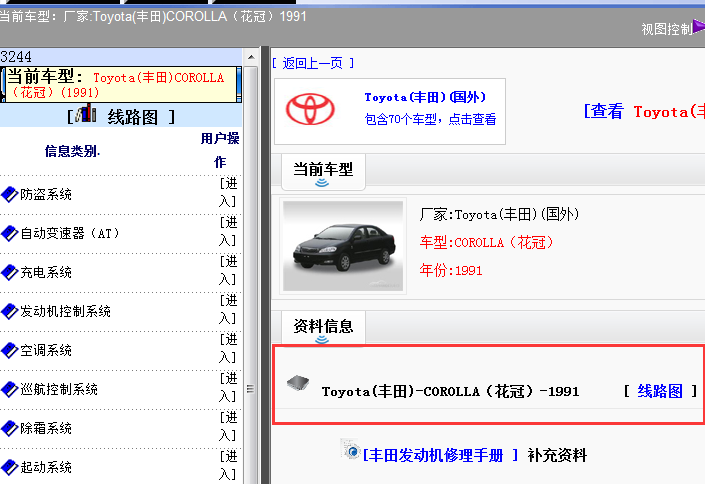Select the 资料信息 tab
This screenshot has width=705, height=484.
pyautogui.click(x=323, y=328)
